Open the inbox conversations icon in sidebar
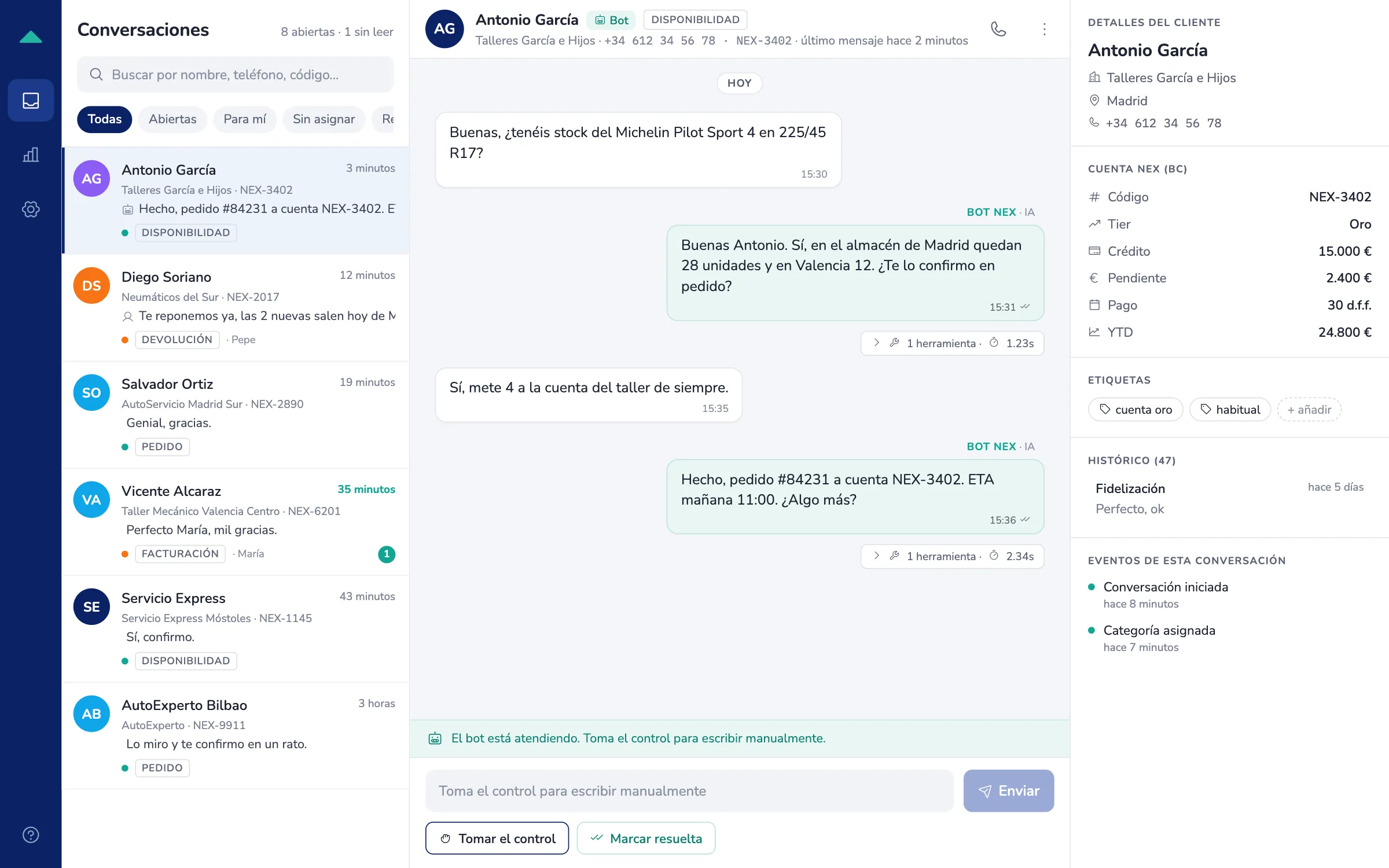Screen dimensions: 1389x868 click(31, 100)
